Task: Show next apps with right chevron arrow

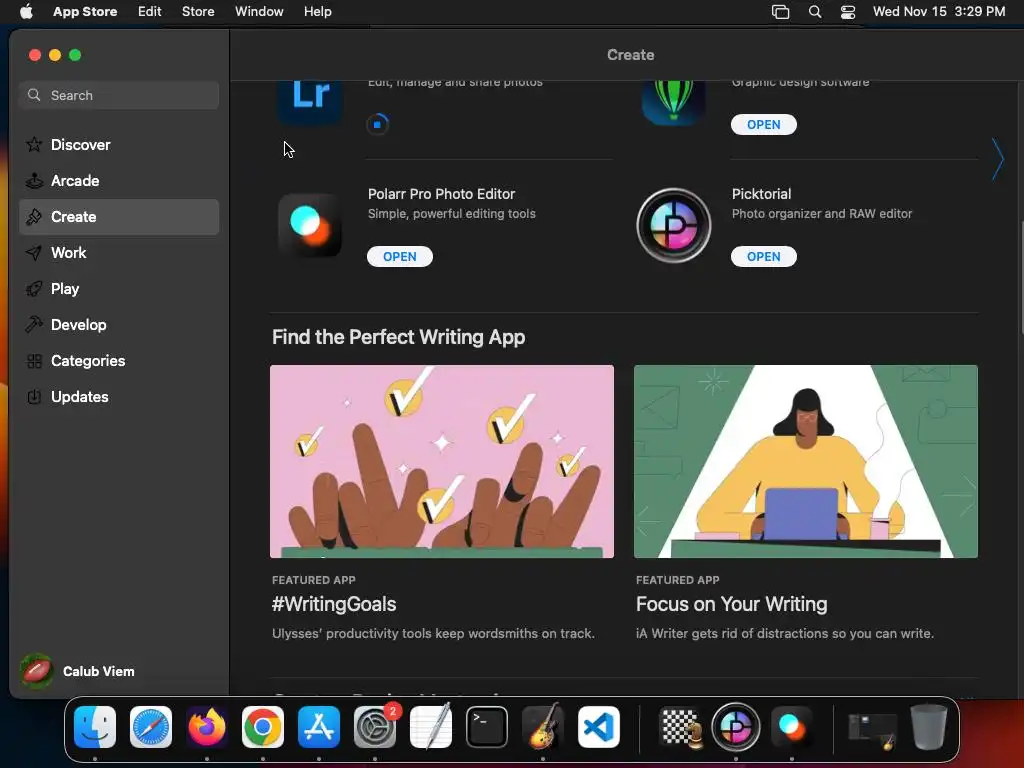Action: coord(997,159)
